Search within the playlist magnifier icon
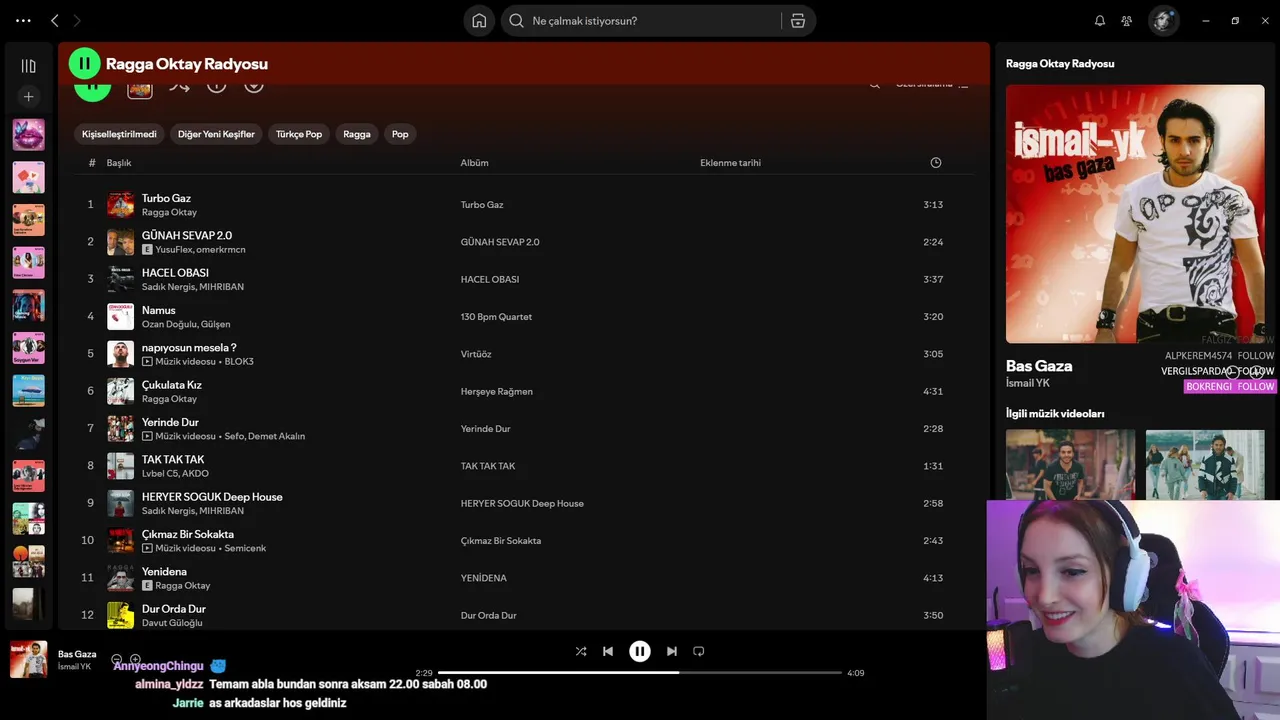Image resolution: width=1280 pixels, height=720 pixels. point(875,86)
